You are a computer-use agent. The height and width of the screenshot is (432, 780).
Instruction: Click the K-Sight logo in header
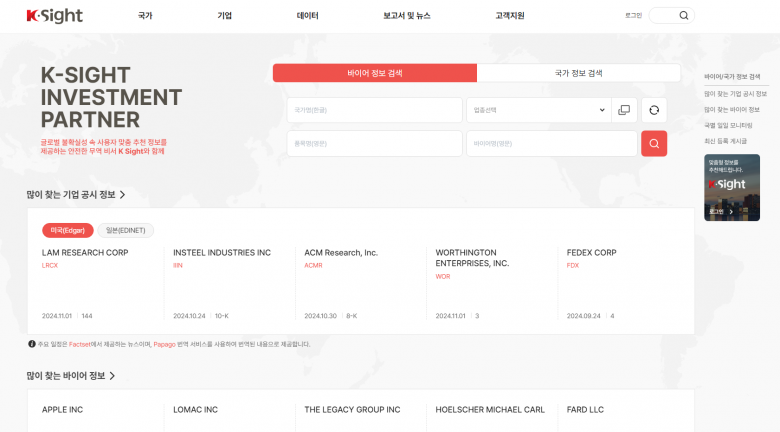55,16
